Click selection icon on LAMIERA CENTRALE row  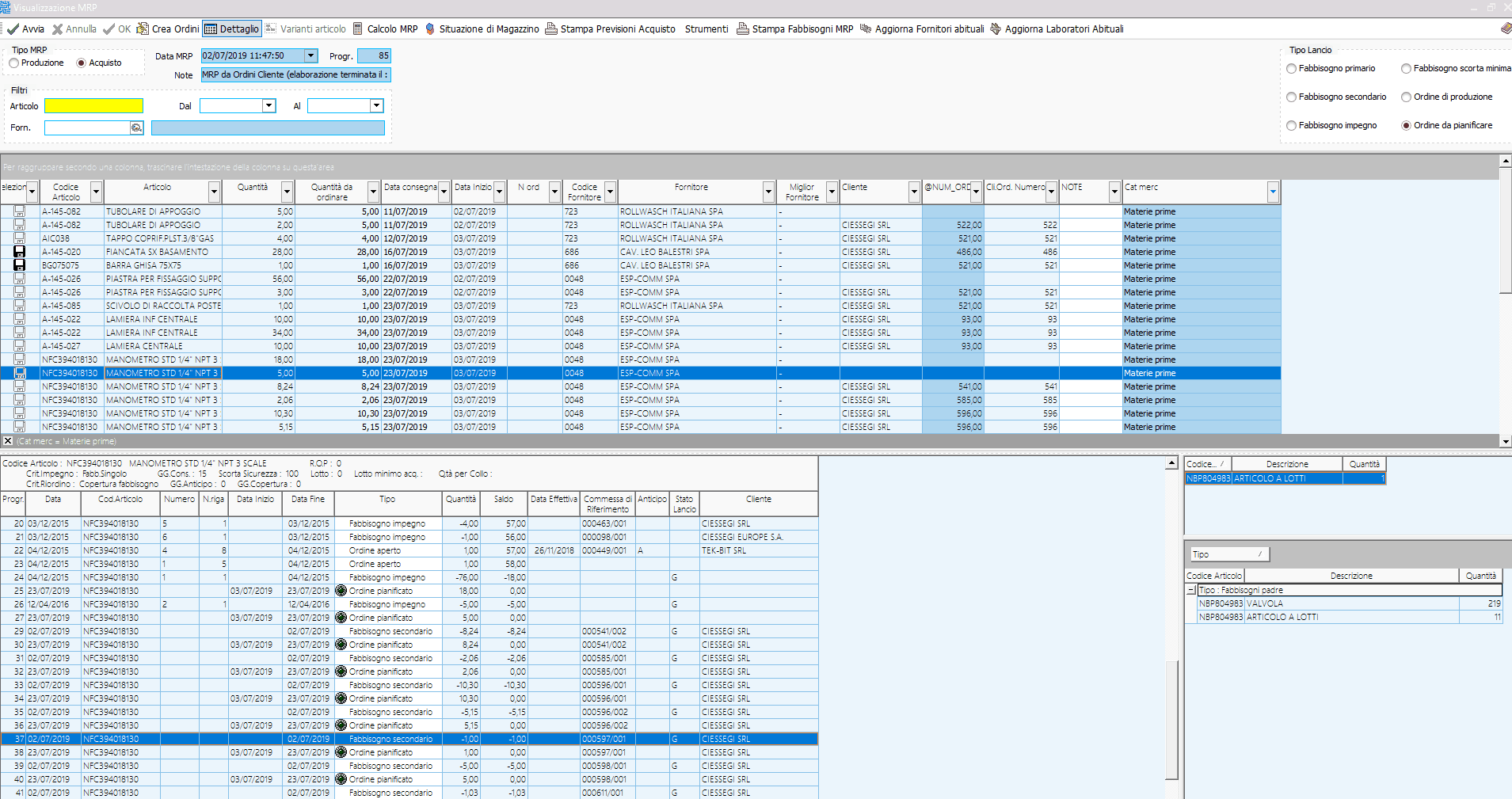(20, 346)
